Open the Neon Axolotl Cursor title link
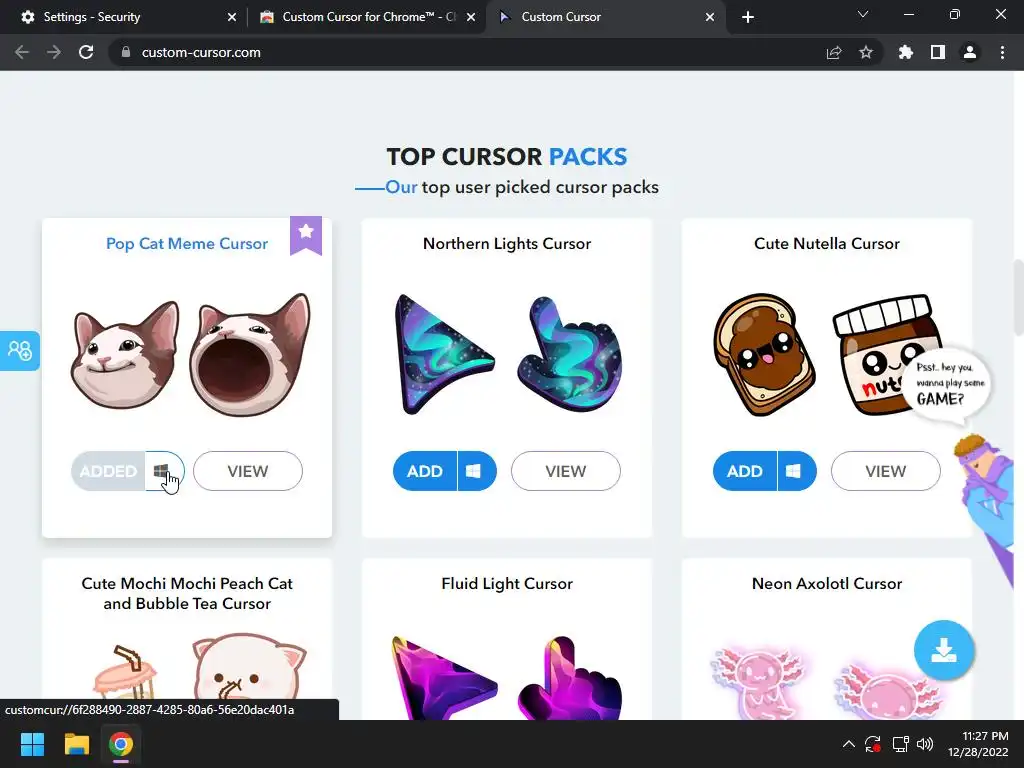The width and height of the screenshot is (1024, 768). coord(827,583)
